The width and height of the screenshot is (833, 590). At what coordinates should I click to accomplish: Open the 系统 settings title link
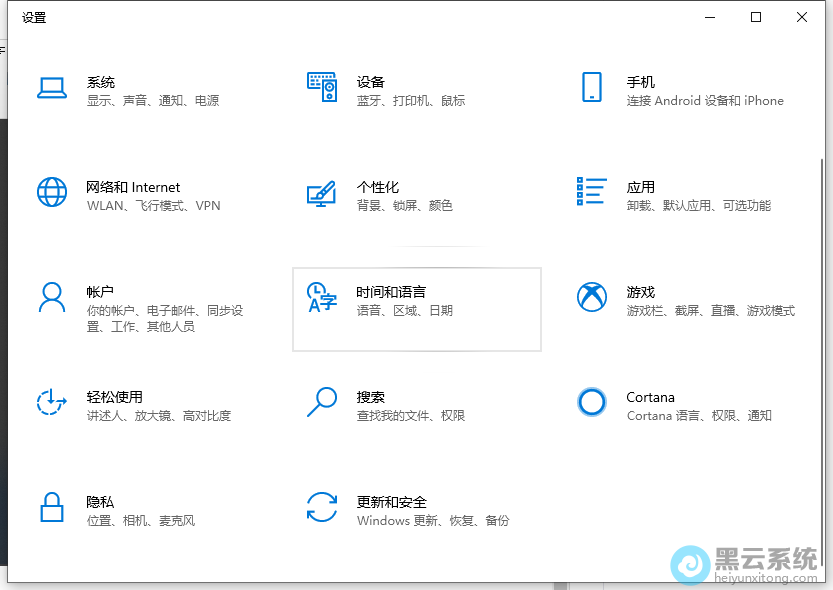(101, 82)
